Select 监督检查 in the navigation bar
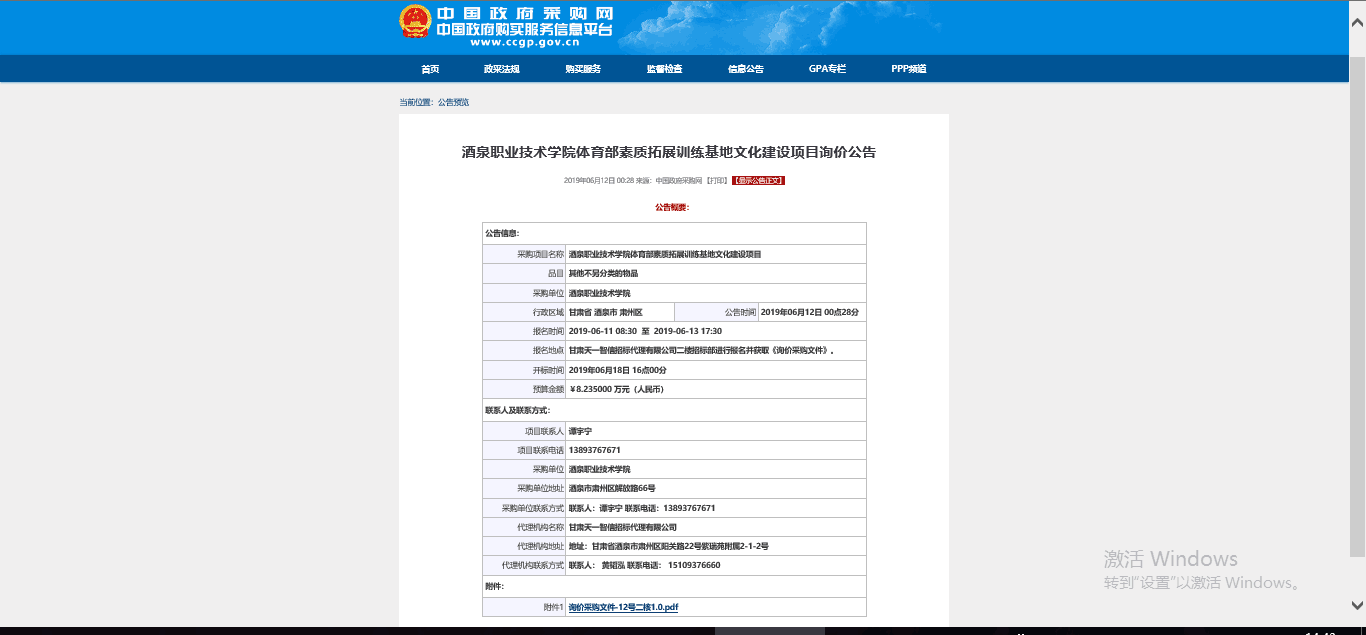Image resolution: width=1366 pixels, height=635 pixels. pyautogui.click(x=664, y=69)
